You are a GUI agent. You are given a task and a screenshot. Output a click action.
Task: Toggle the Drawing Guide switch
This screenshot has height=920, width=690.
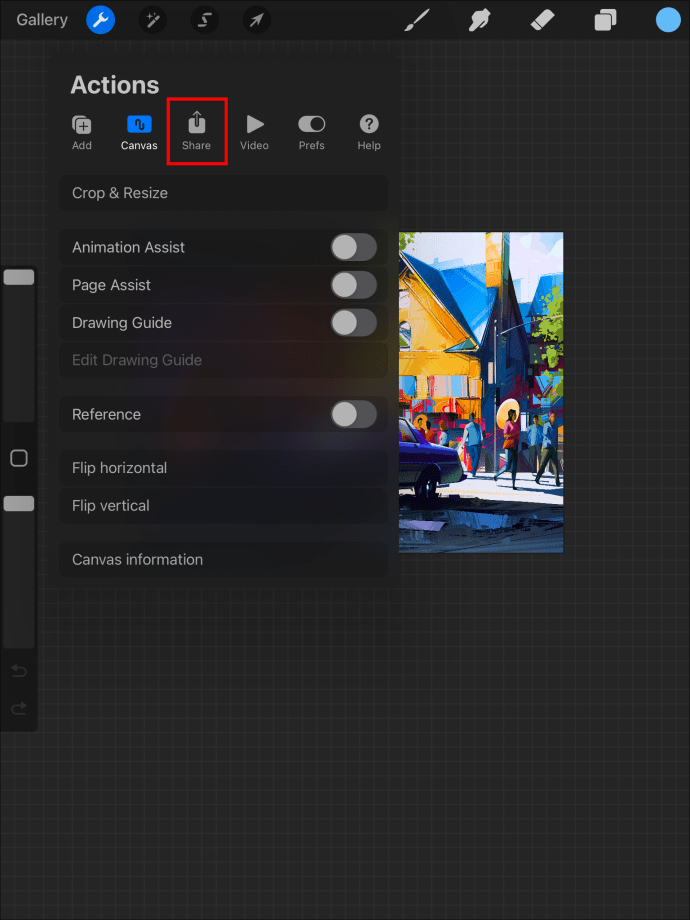[x=354, y=323]
